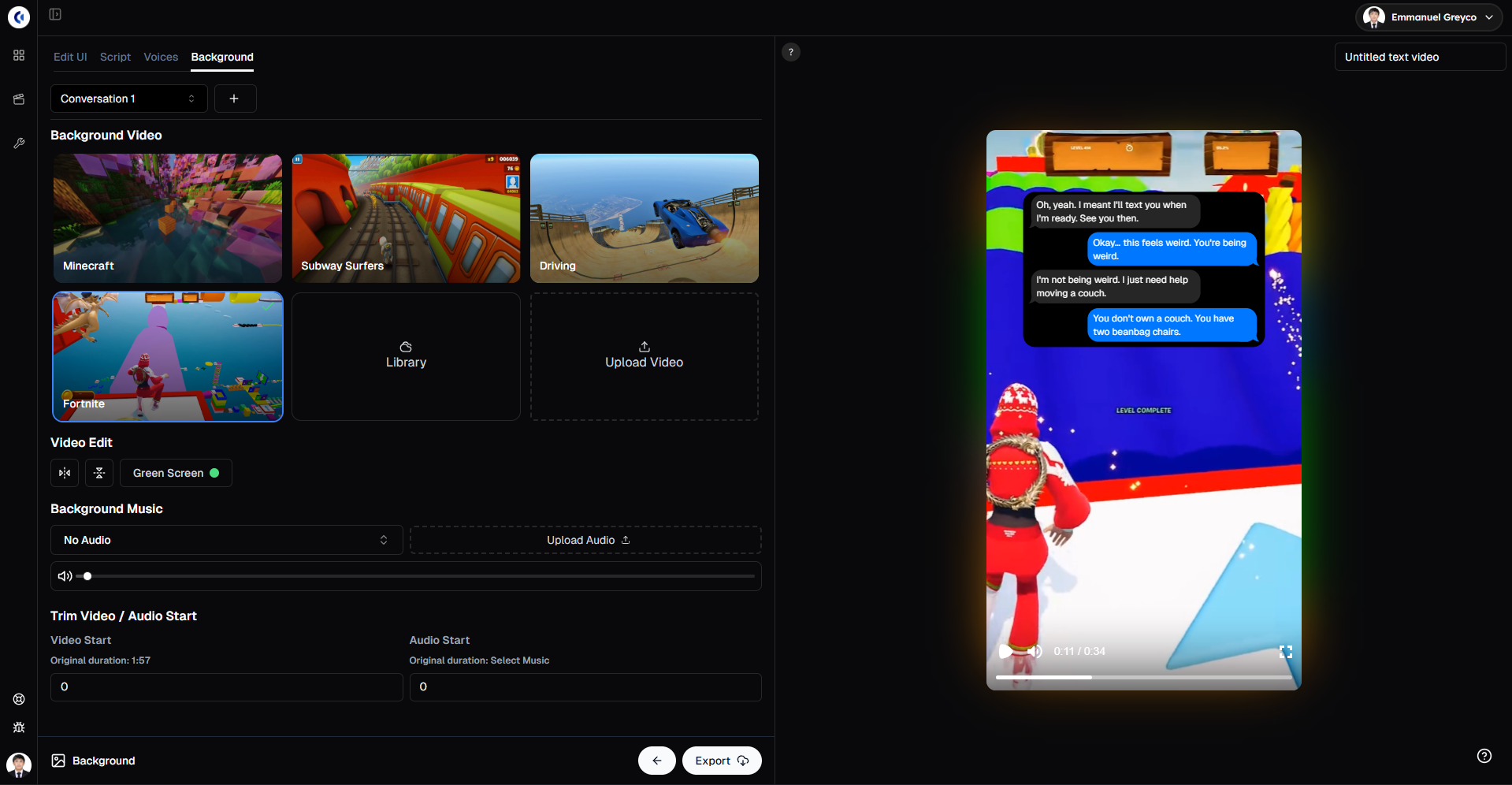Open the Conversation 1 dropdown

[129, 99]
